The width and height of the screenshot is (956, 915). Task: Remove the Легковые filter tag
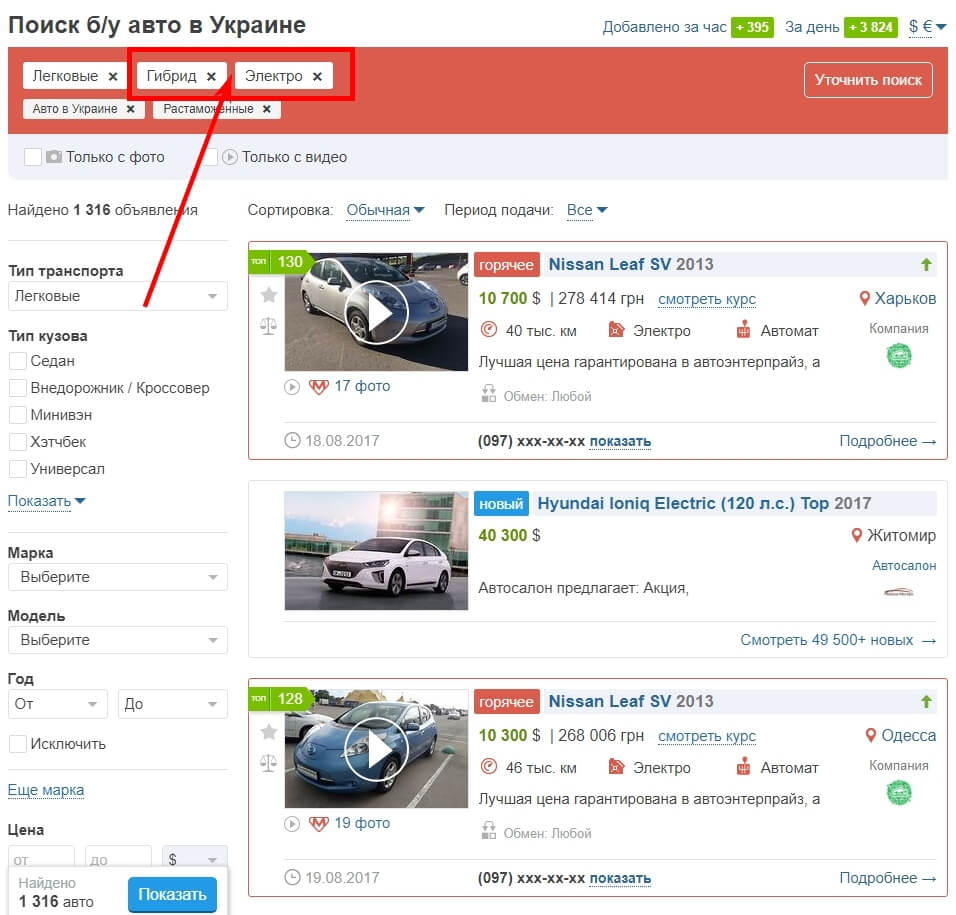(x=113, y=77)
